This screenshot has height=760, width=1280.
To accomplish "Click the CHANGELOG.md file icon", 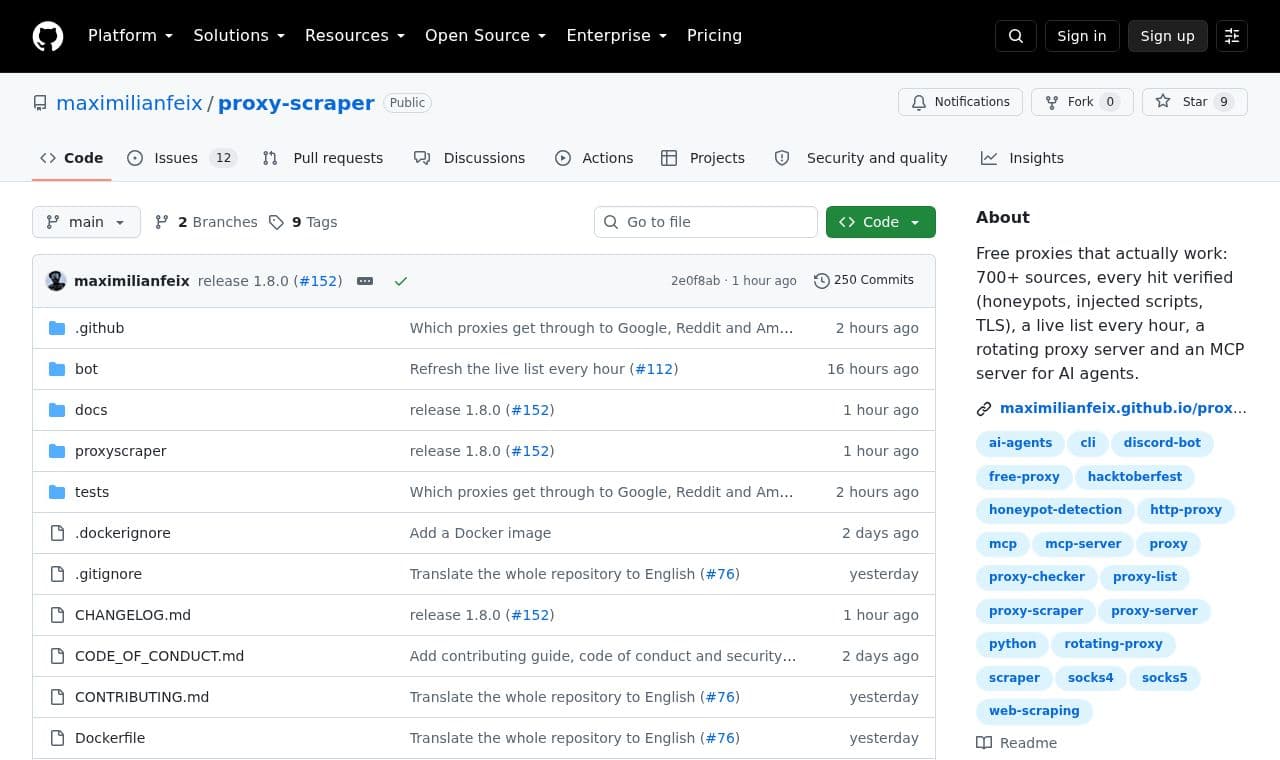I will pos(57,615).
